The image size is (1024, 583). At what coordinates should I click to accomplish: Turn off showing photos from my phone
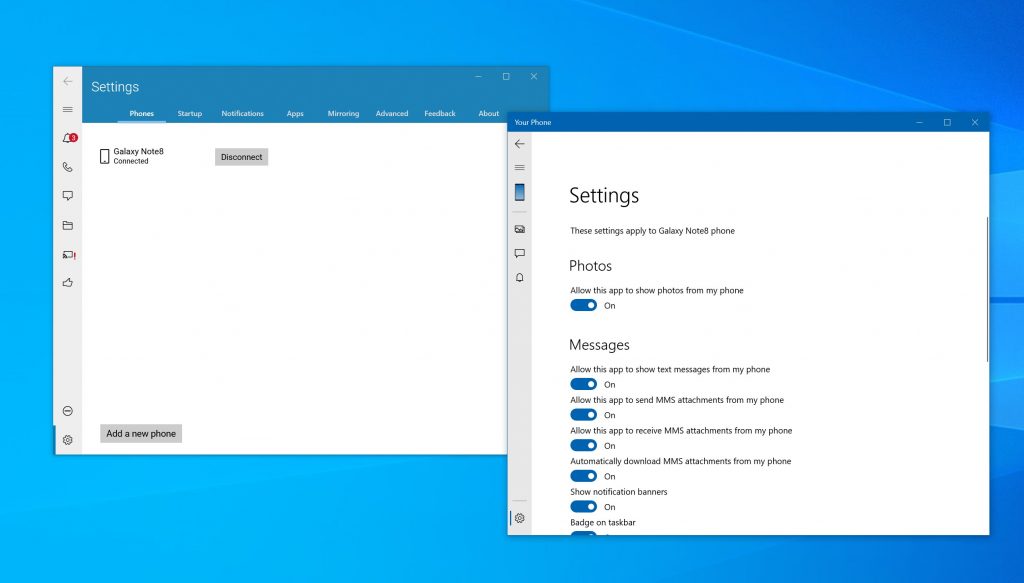[x=583, y=306]
